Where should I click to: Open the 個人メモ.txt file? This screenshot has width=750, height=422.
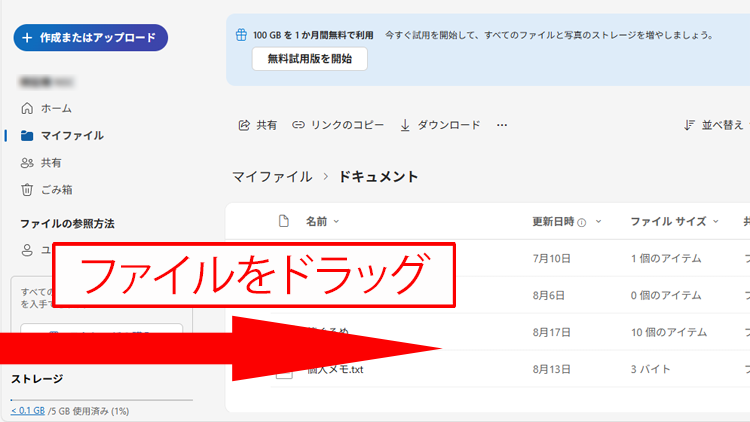click(x=335, y=369)
